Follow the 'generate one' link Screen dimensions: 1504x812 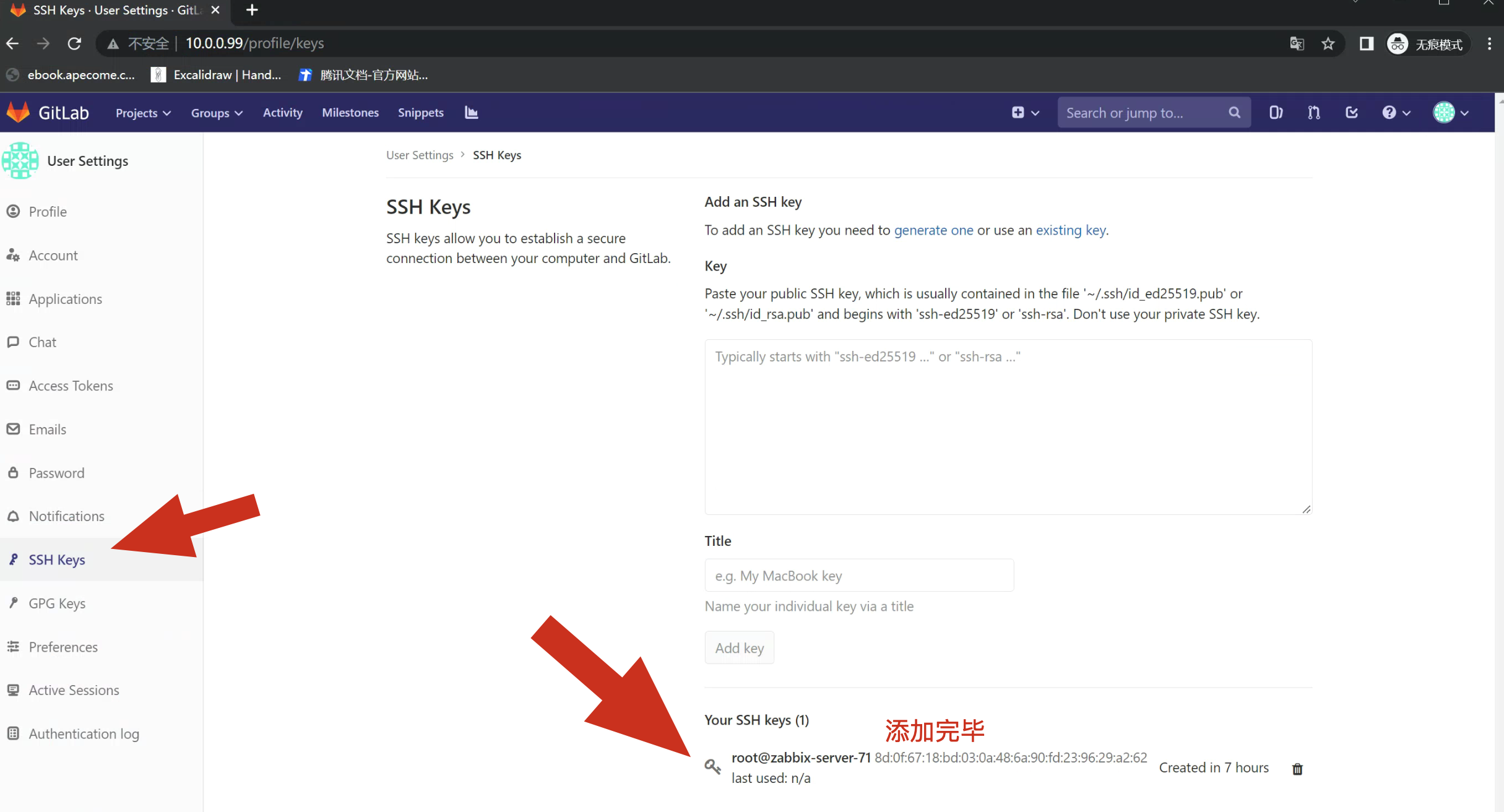[x=933, y=230]
